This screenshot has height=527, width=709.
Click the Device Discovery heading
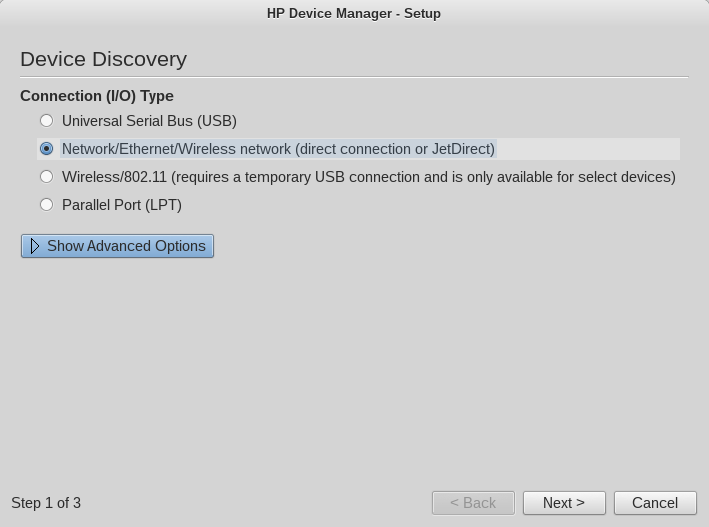(104, 59)
